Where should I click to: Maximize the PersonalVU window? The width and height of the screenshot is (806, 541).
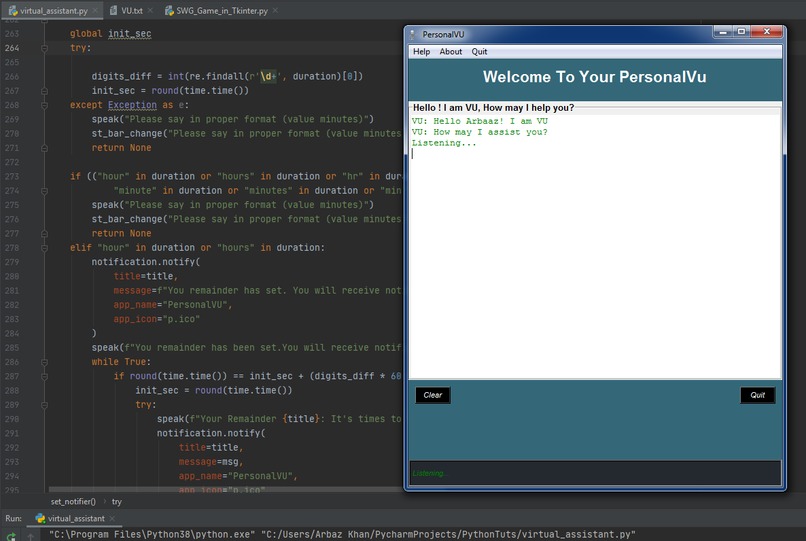(x=741, y=32)
